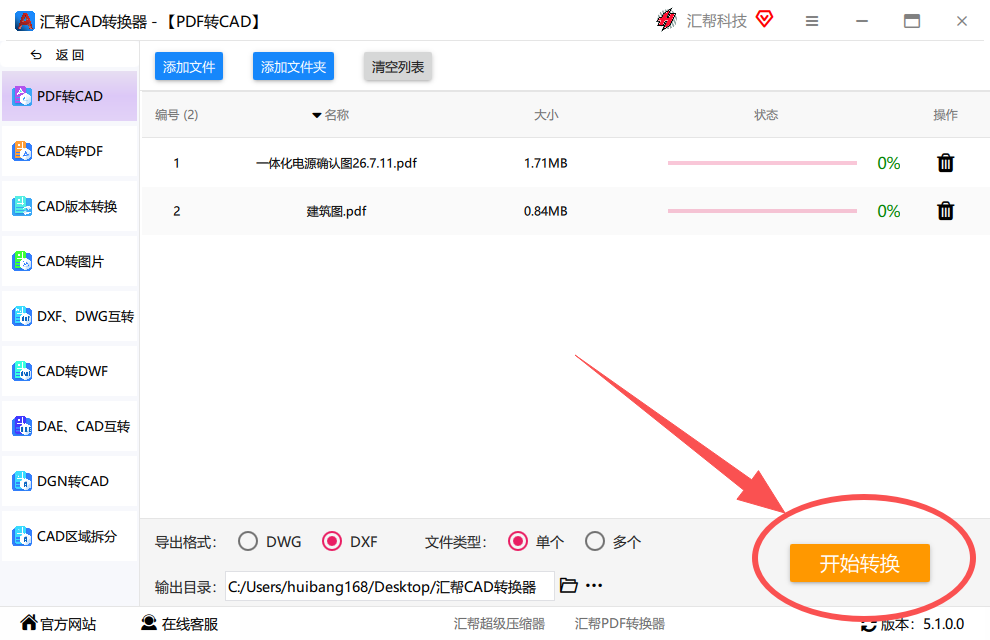Sort list by 名称 column arrow
Viewport: 990px width, 640px height.
(317, 116)
